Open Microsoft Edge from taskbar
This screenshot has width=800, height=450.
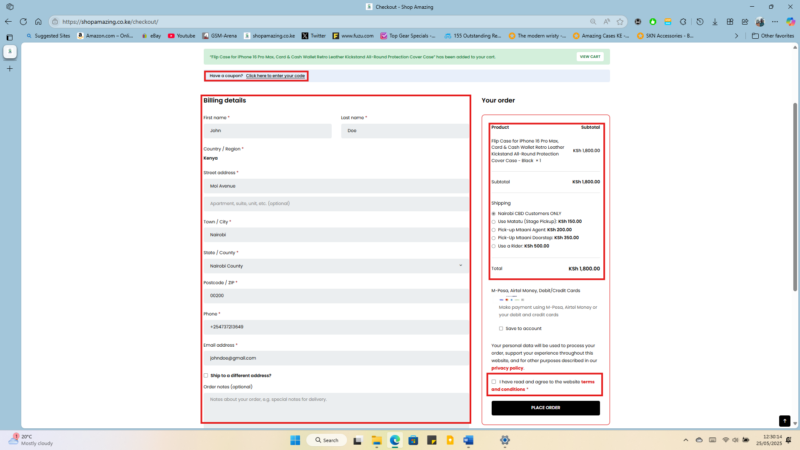(x=395, y=440)
